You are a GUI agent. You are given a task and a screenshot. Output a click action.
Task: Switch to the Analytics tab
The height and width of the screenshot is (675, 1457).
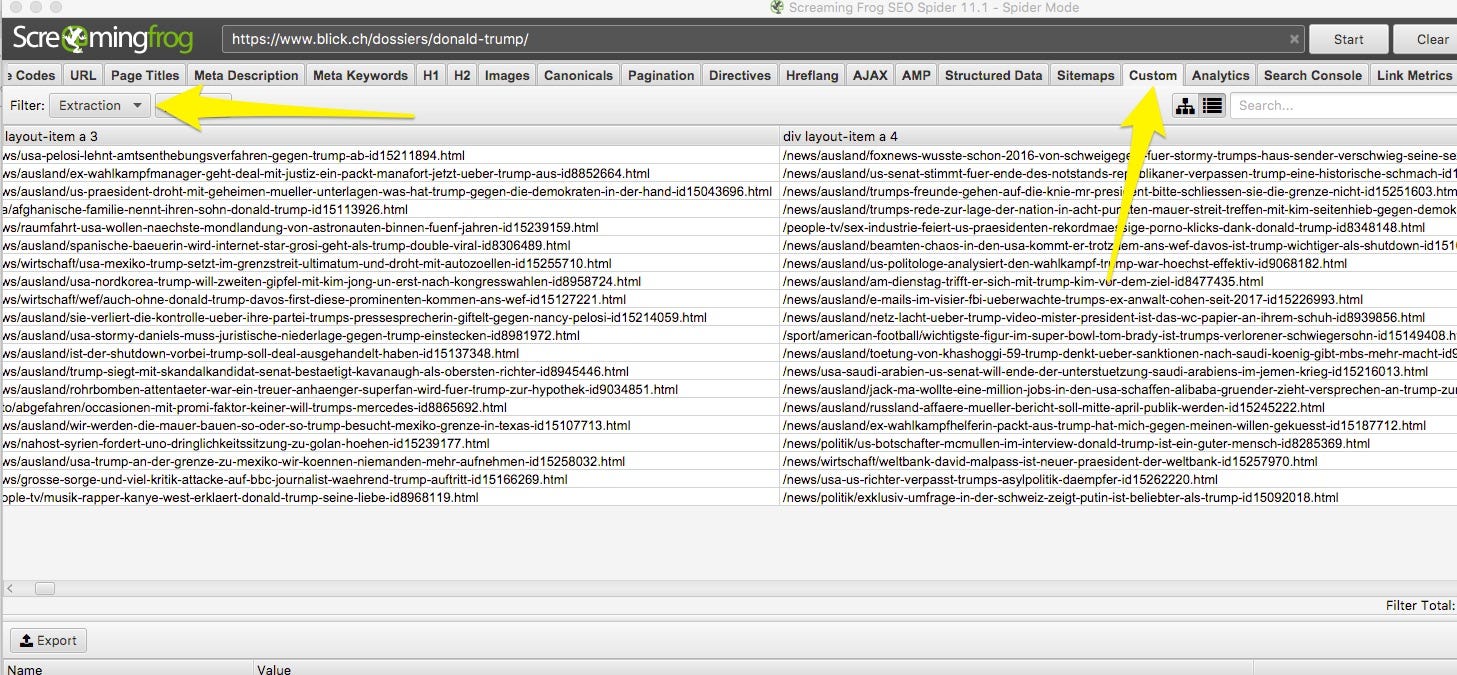click(x=1220, y=75)
